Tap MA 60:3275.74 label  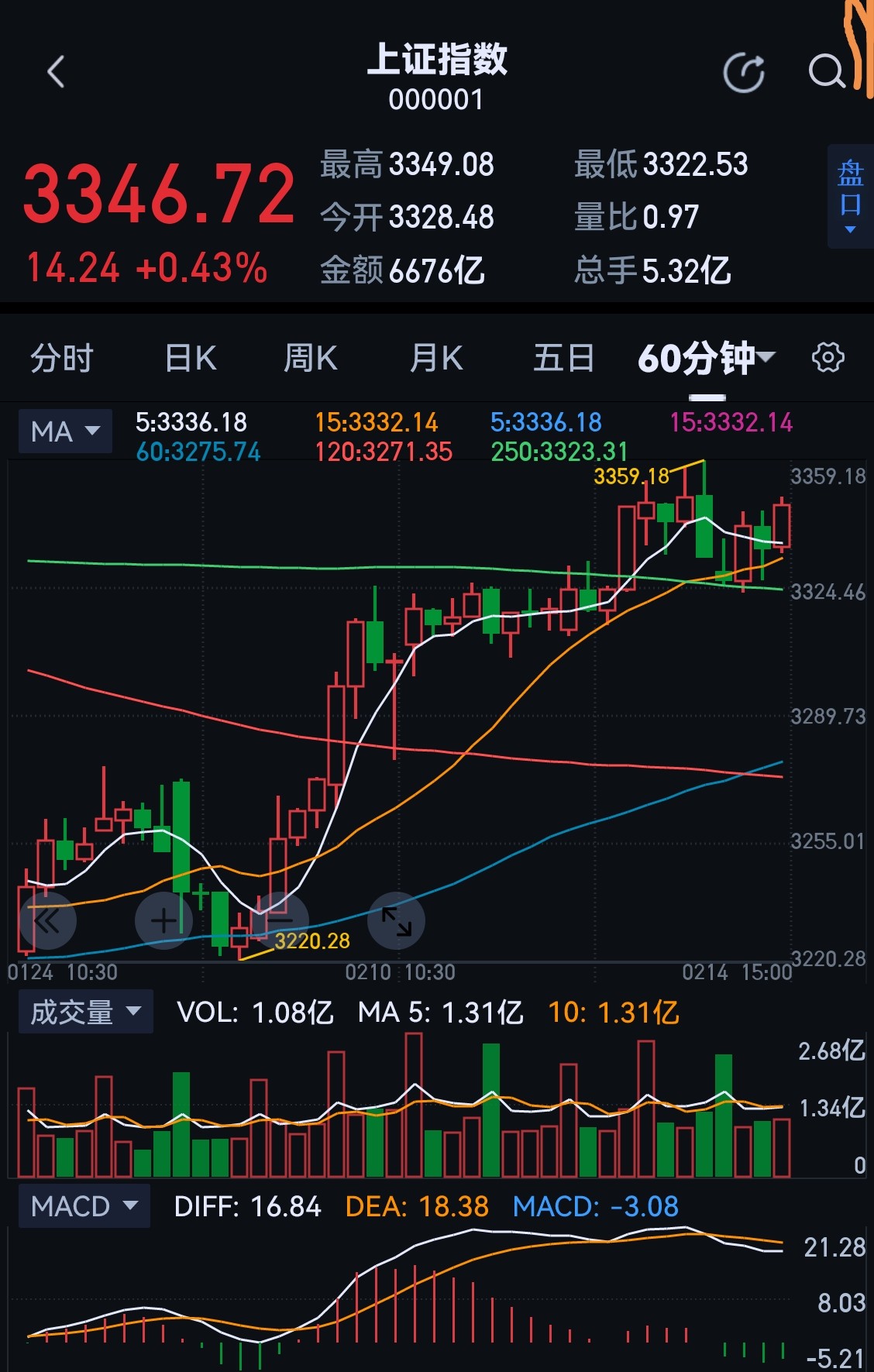198,452
